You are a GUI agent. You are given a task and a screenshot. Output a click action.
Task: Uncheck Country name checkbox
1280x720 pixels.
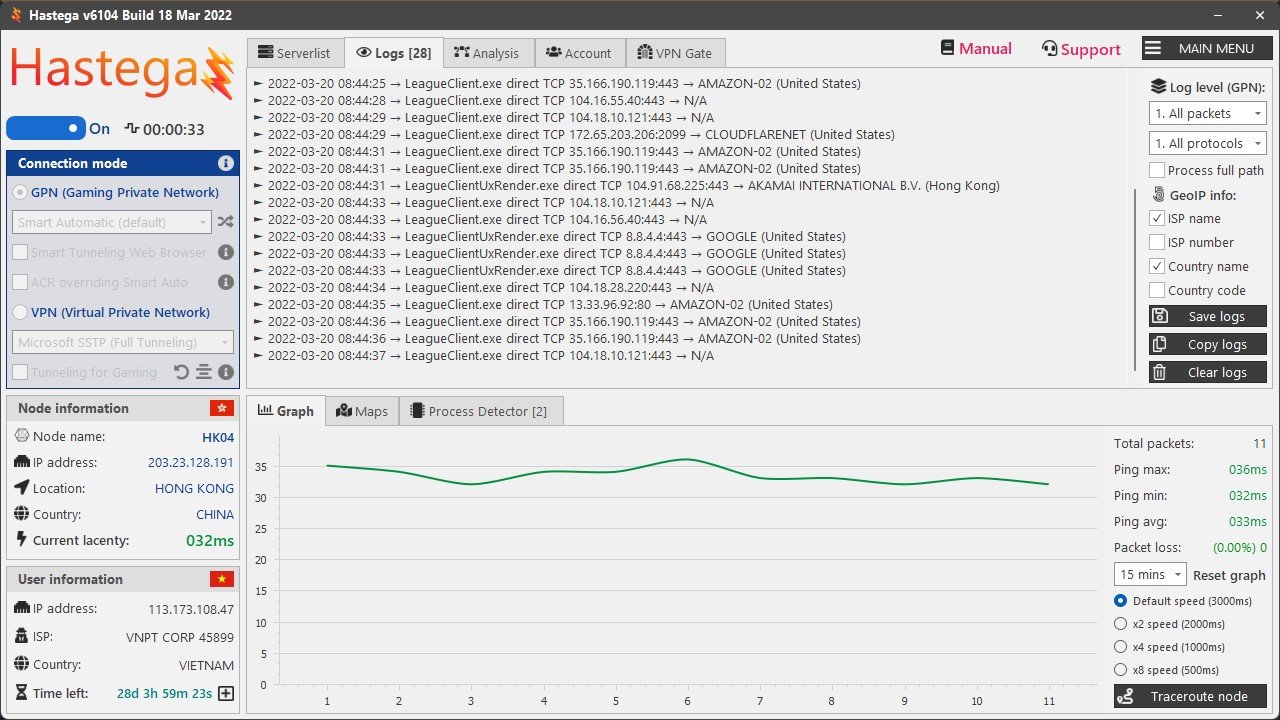pos(1157,266)
